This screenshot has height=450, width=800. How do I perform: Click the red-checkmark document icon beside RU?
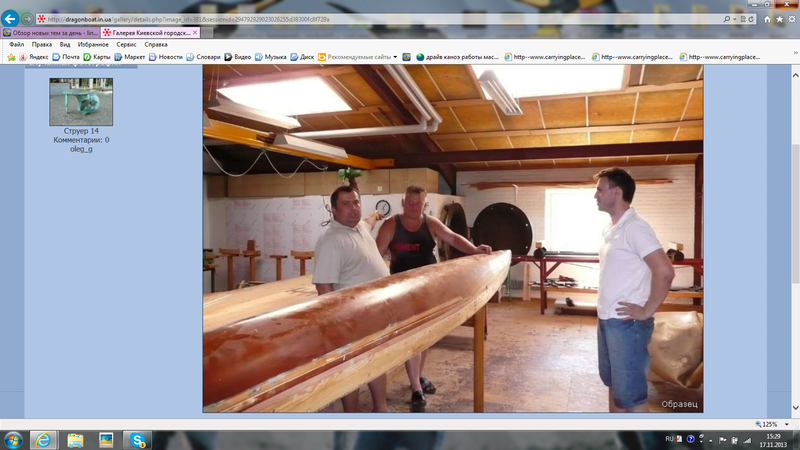(x=679, y=439)
